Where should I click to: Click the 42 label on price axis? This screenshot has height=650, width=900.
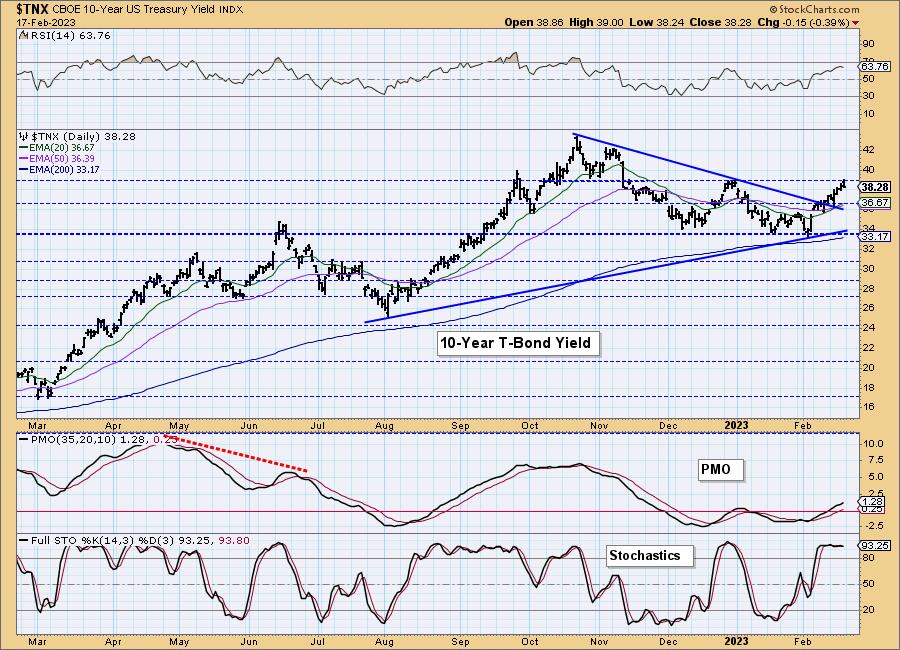coord(868,150)
